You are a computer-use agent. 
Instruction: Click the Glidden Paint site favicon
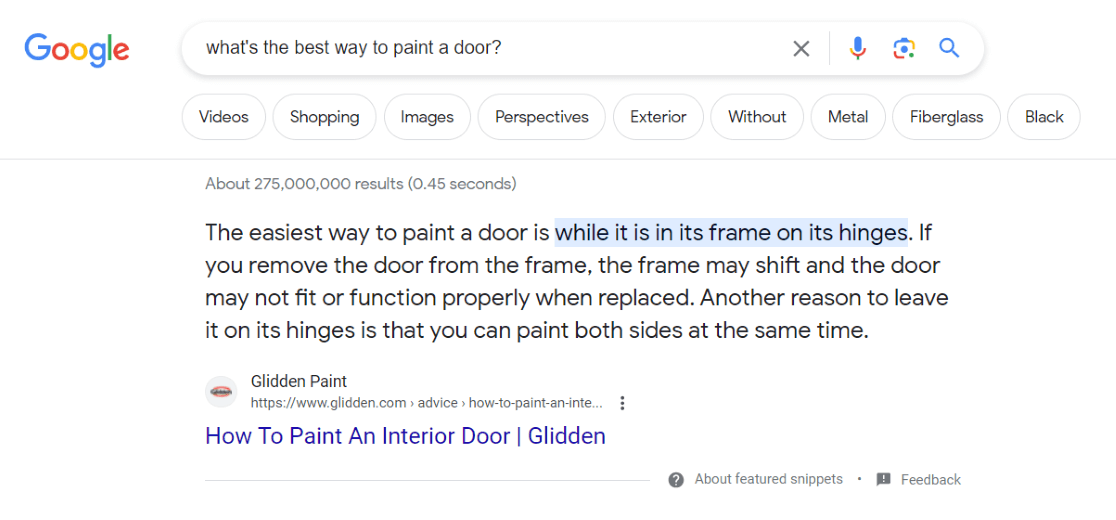[221, 391]
